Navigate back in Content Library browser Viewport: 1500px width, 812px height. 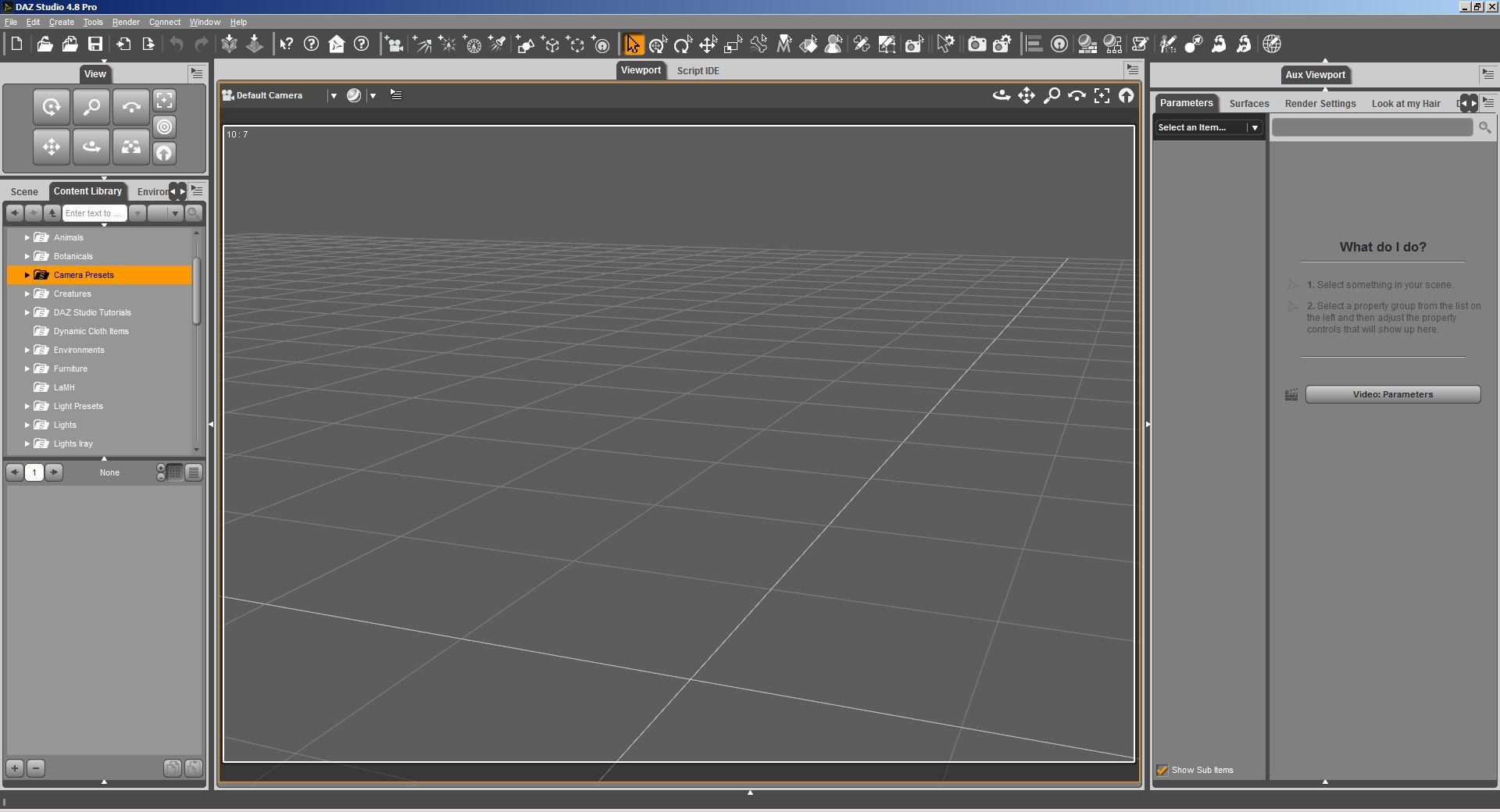pyautogui.click(x=15, y=213)
